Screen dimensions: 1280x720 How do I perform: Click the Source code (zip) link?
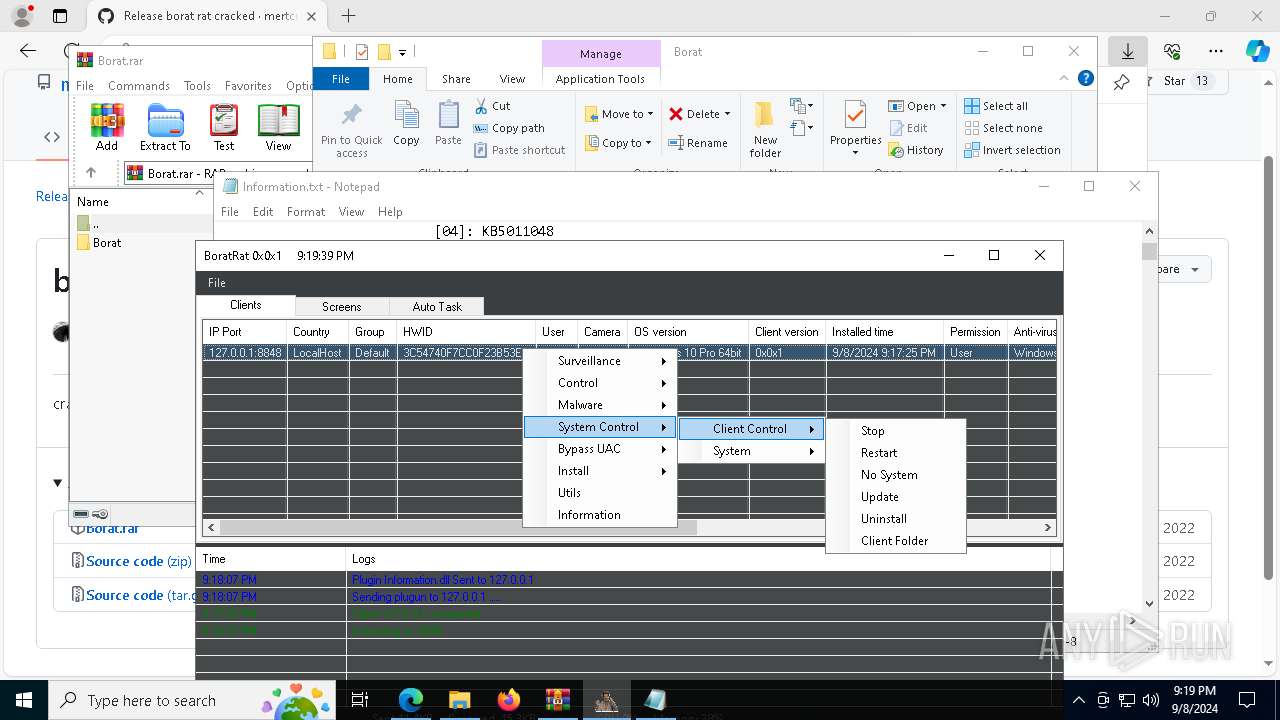139,561
